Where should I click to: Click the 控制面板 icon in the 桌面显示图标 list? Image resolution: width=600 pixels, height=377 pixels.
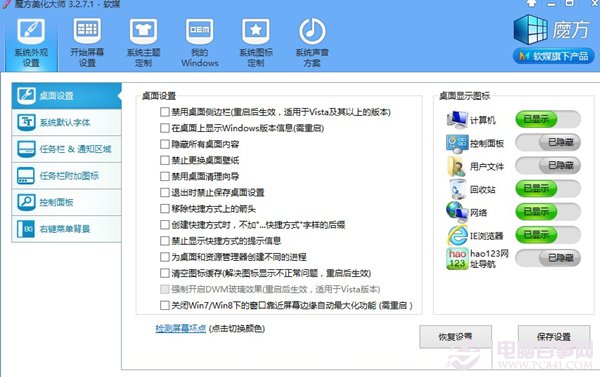(x=457, y=143)
